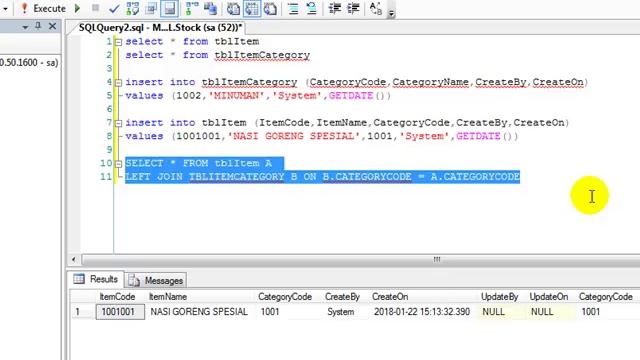
Task: Click LEFT JOIN text on line 11
Action: [153, 177]
